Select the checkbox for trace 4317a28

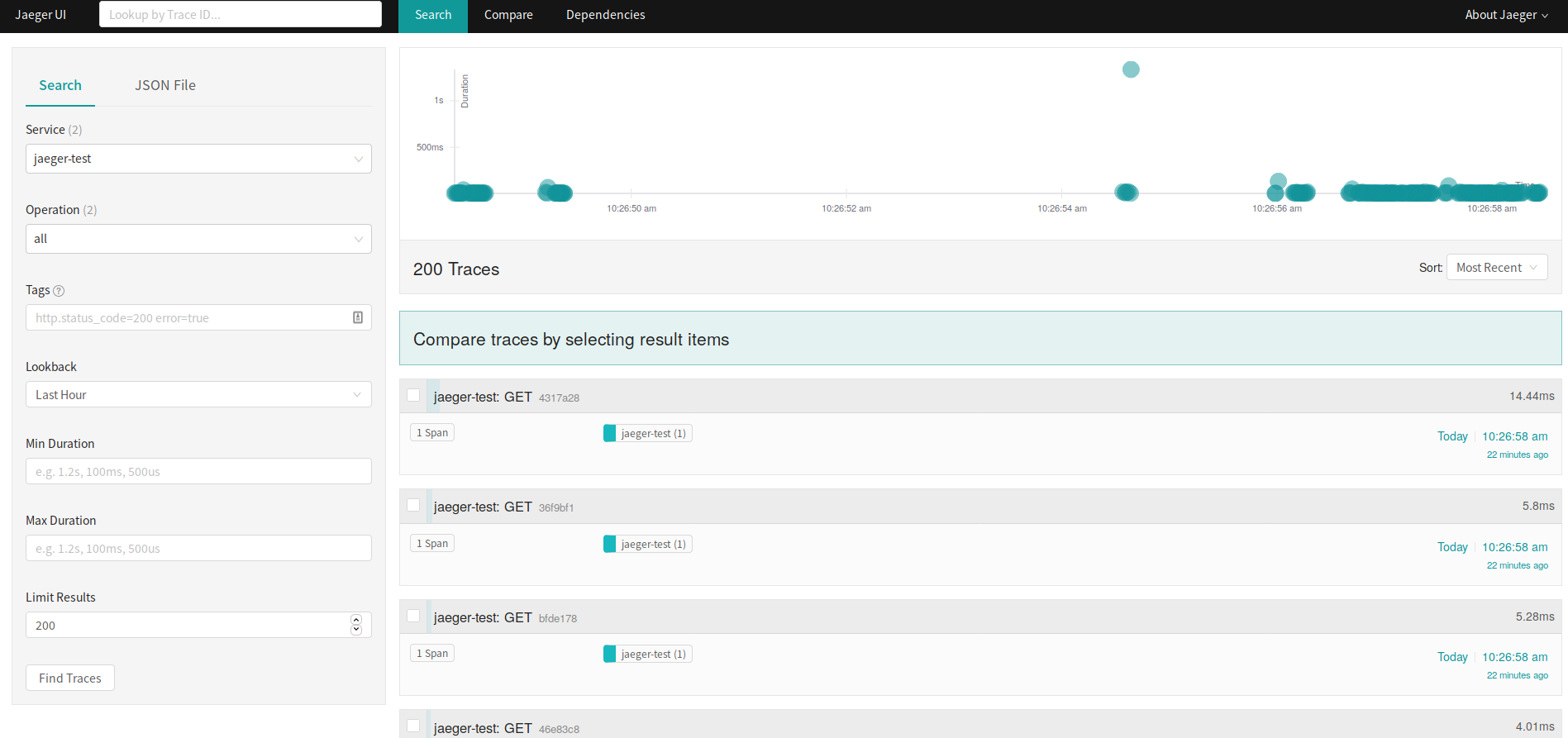413,396
